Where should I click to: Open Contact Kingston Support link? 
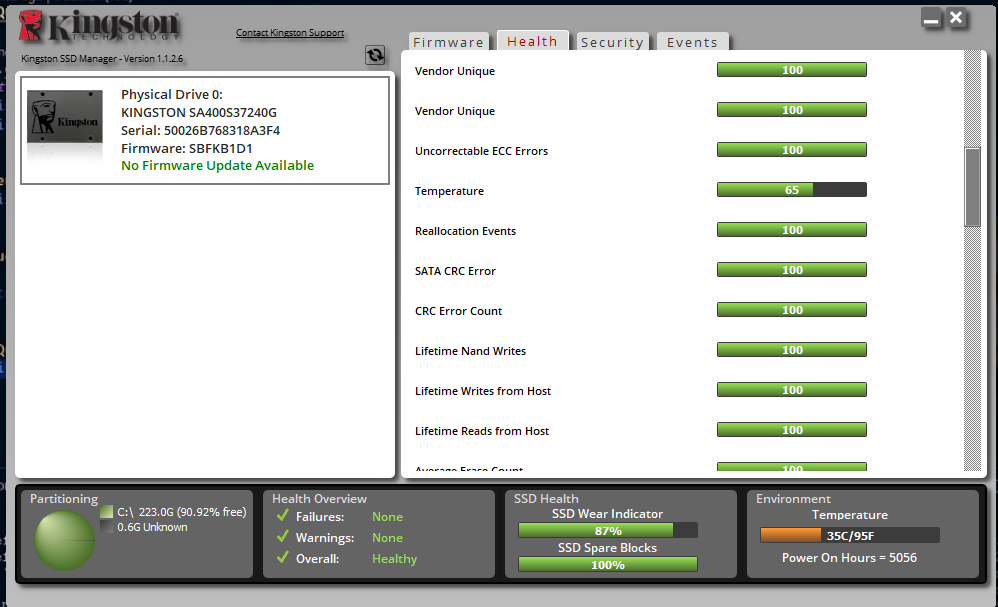(x=290, y=32)
